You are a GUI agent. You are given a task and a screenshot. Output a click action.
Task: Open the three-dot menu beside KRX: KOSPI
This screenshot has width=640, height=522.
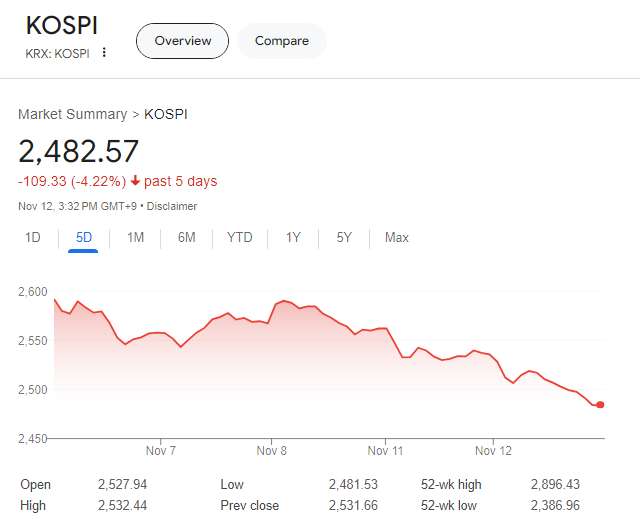104,53
